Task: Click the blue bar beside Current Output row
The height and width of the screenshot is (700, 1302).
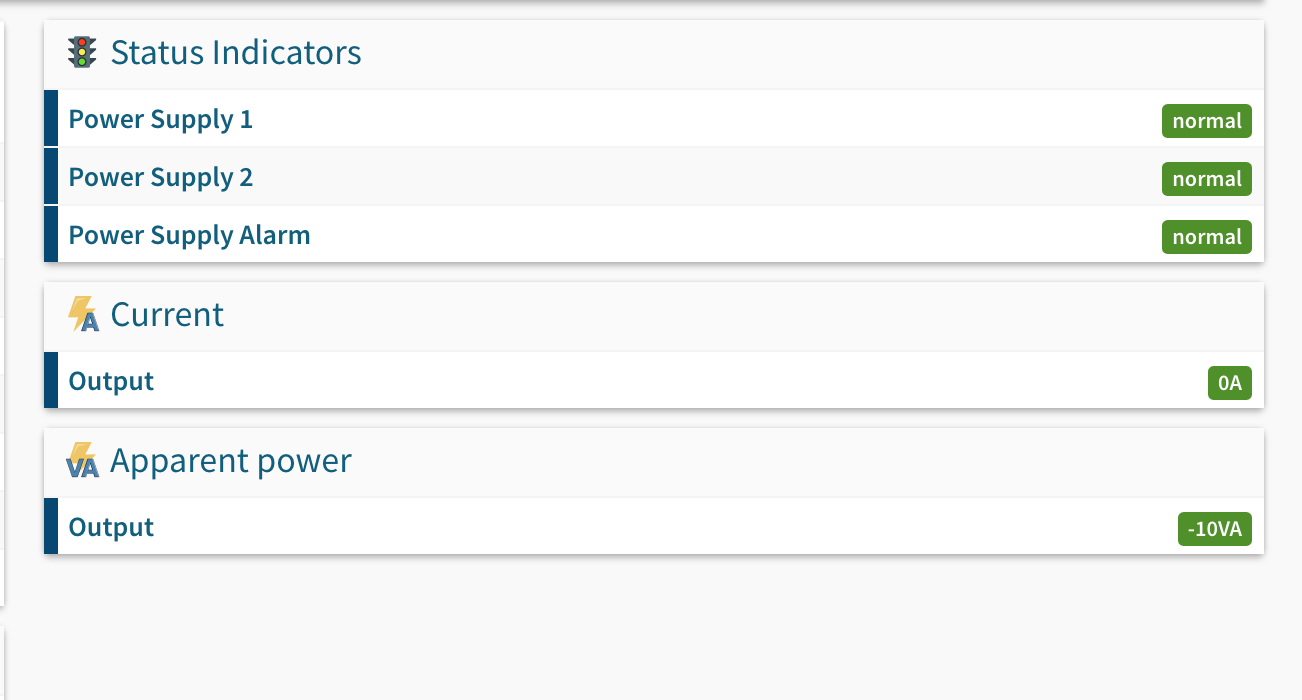Action: (51, 380)
